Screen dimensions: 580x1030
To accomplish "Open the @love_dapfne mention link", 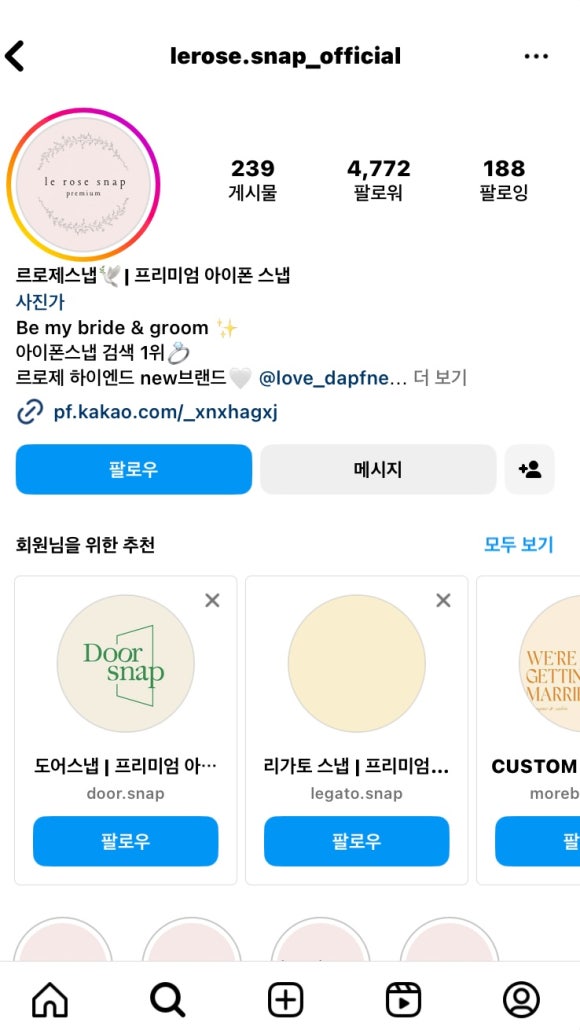I will (333, 378).
